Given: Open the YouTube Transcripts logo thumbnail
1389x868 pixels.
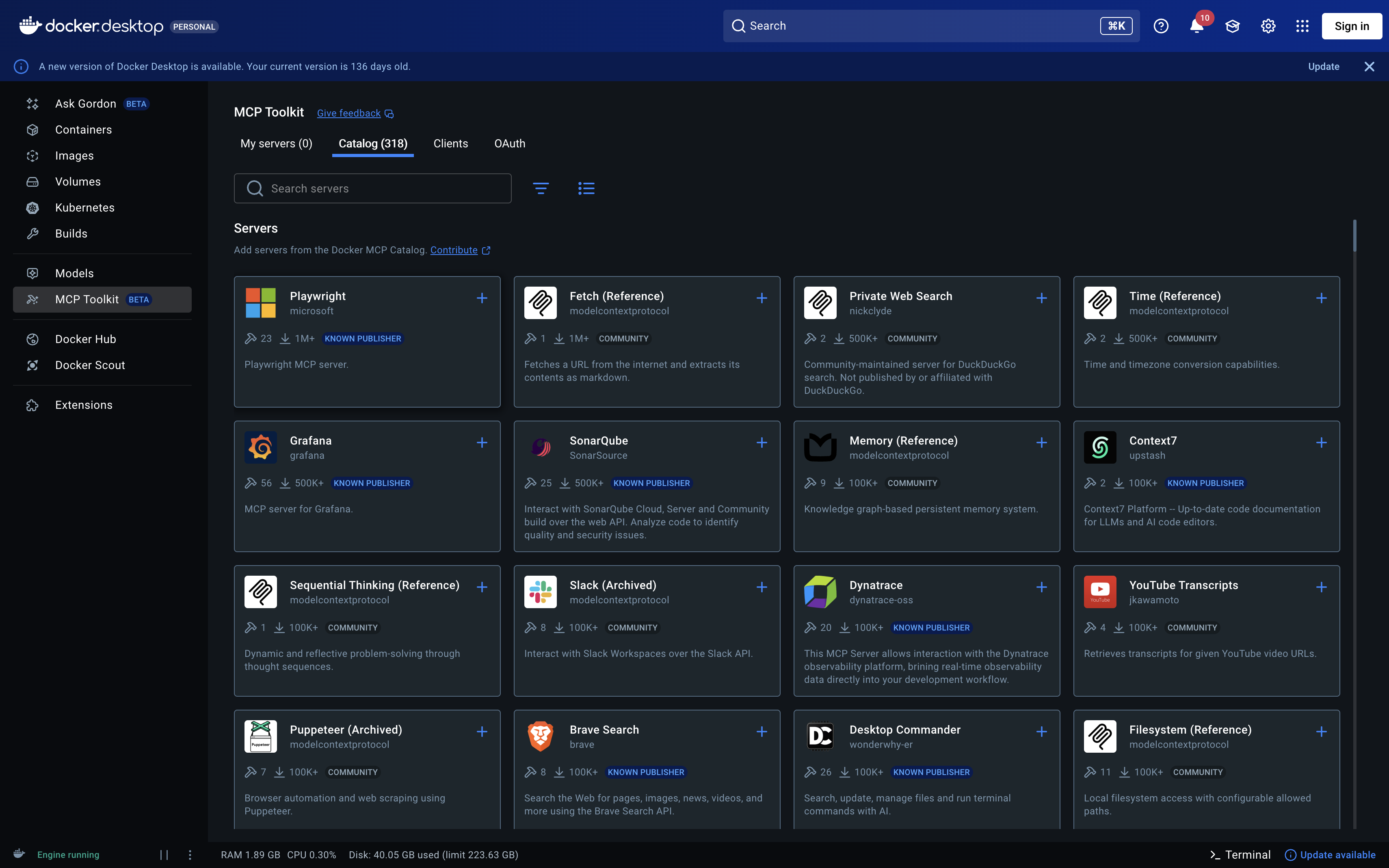Looking at the screenshot, I should (1099, 592).
